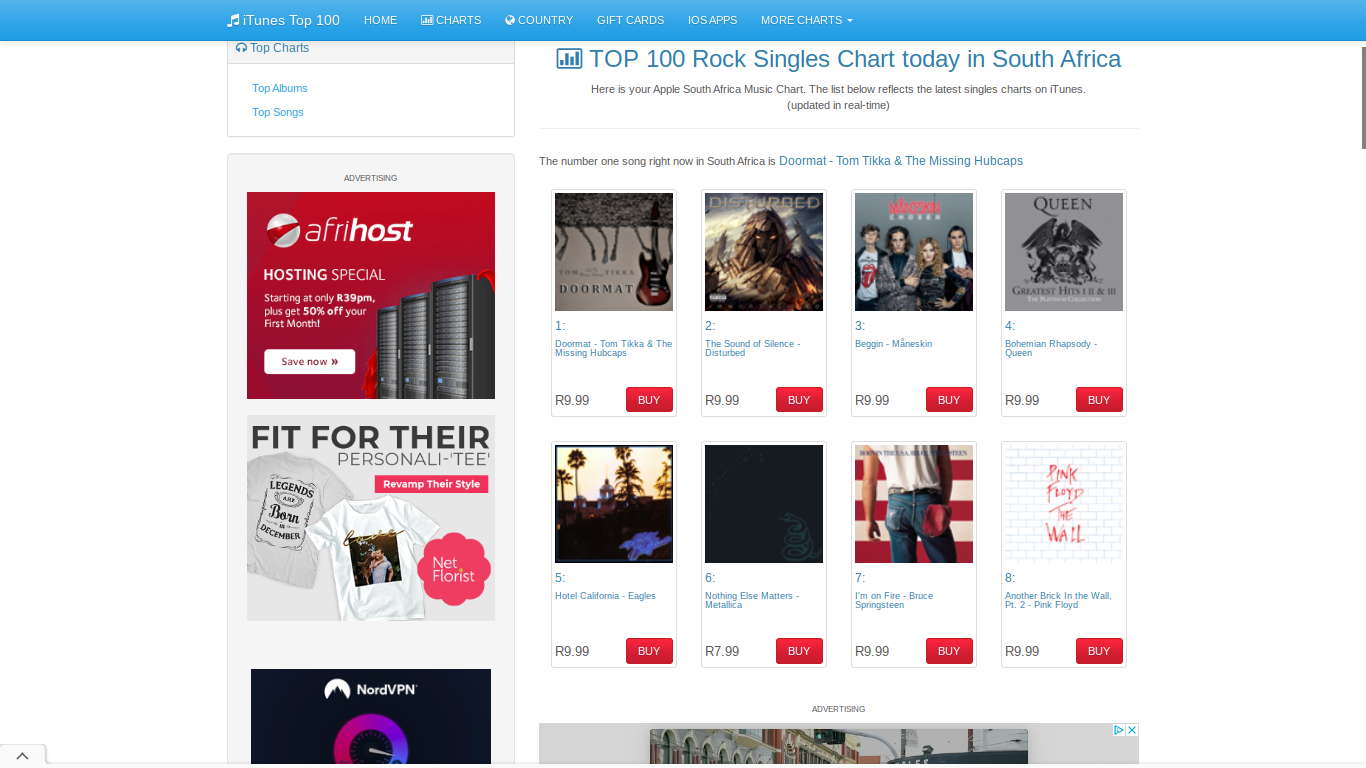The width and height of the screenshot is (1366, 768).
Task: Open the NordVPN advertisement
Action: click(x=371, y=716)
